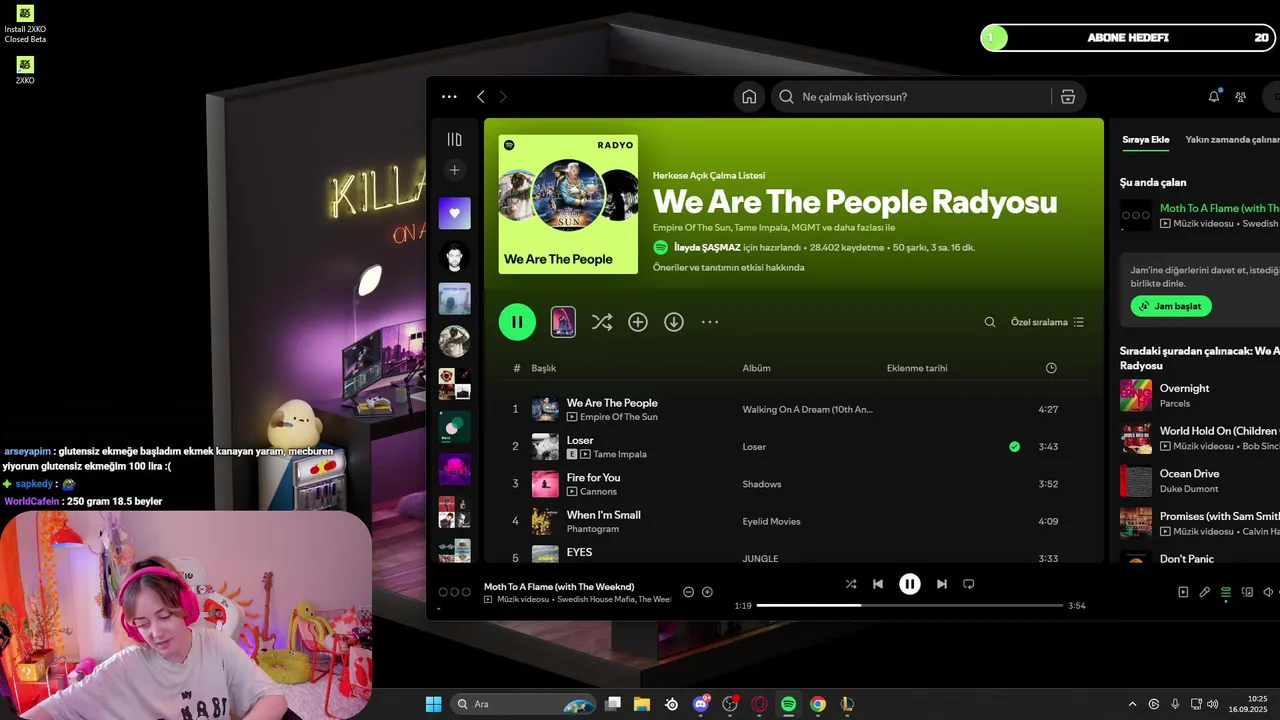1280x720 pixels.
Task: Sort by the duration clock icon column
Action: coord(1051,368)
